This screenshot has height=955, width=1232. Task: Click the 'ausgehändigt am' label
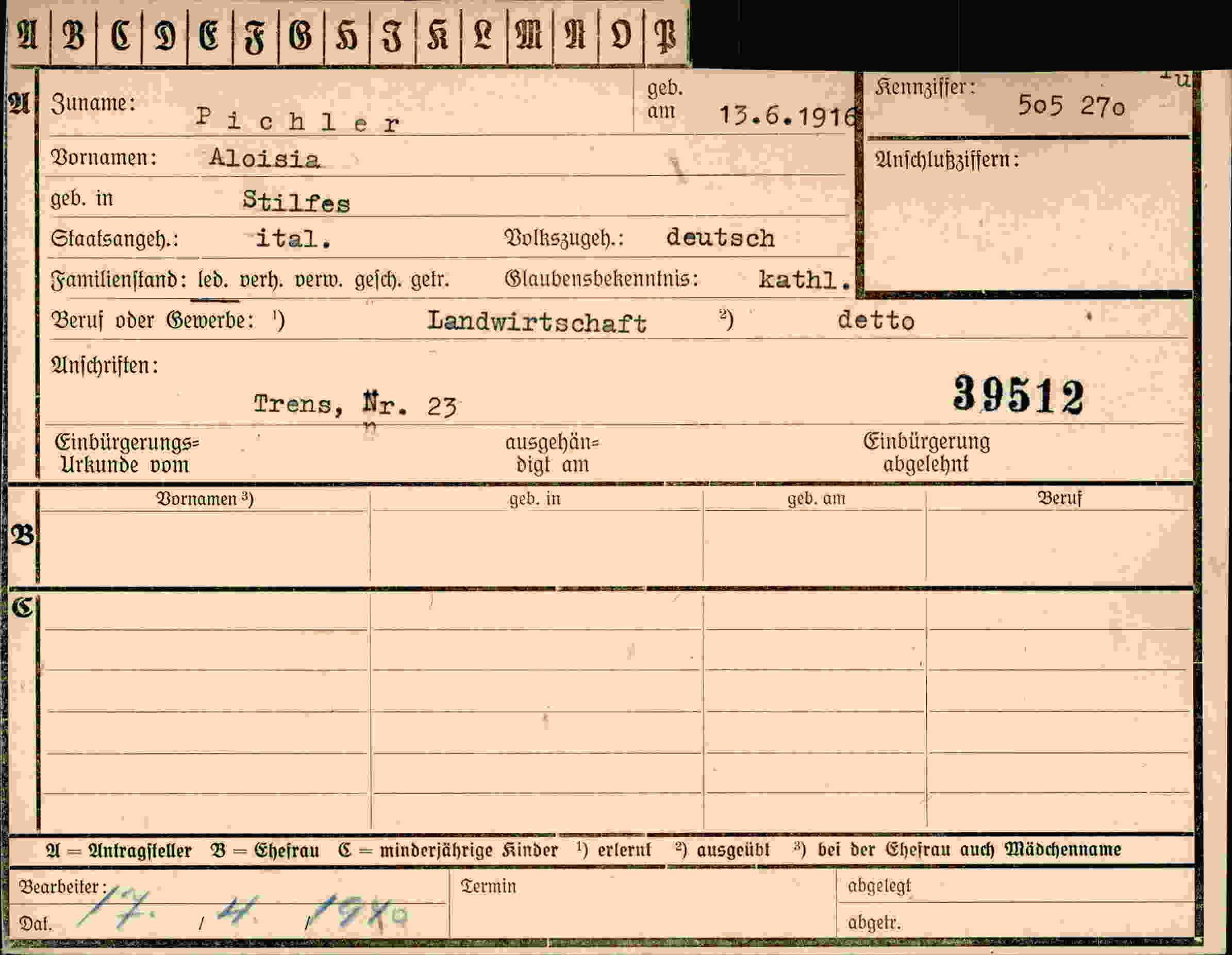[552, 454]
